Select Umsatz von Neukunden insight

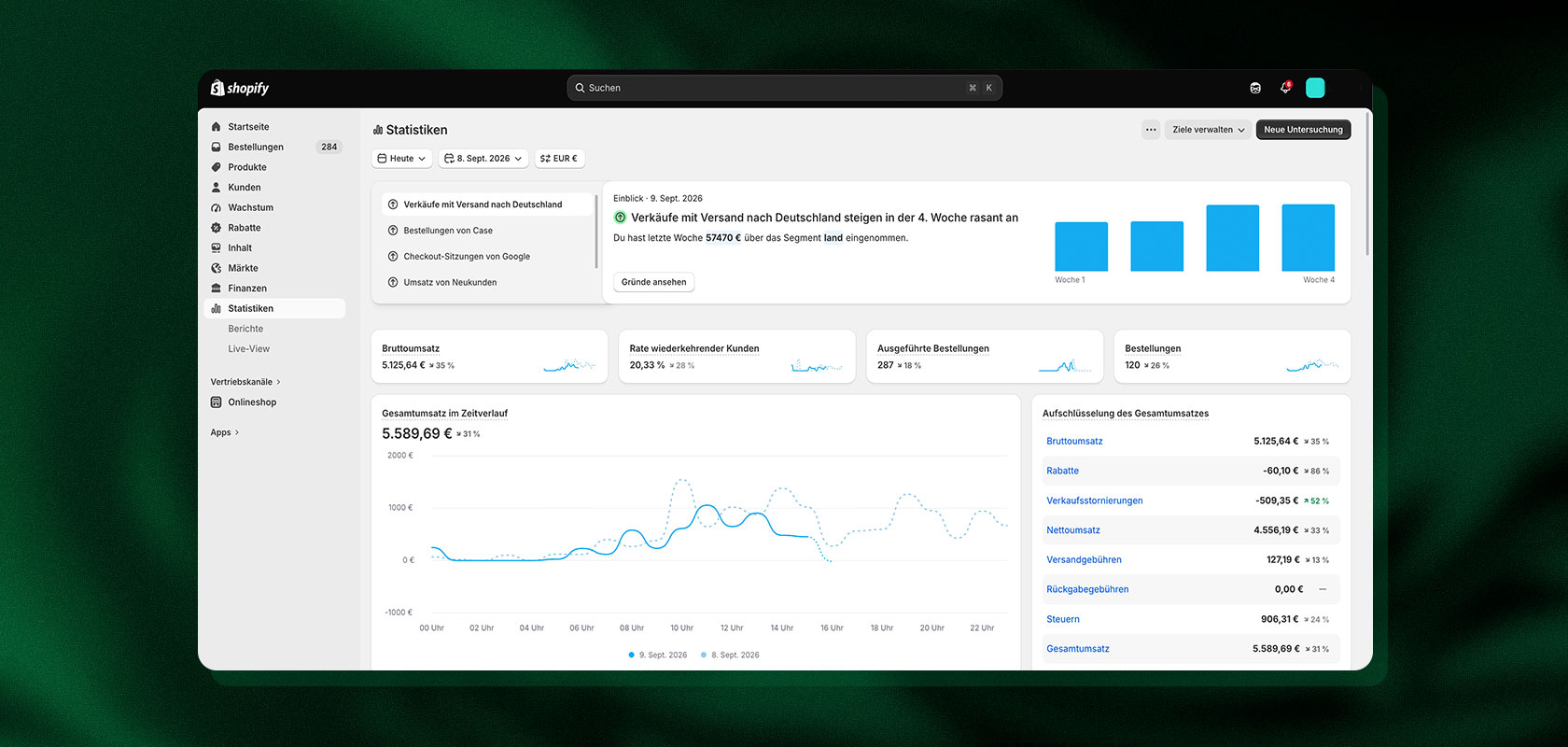tap(487, 283)
